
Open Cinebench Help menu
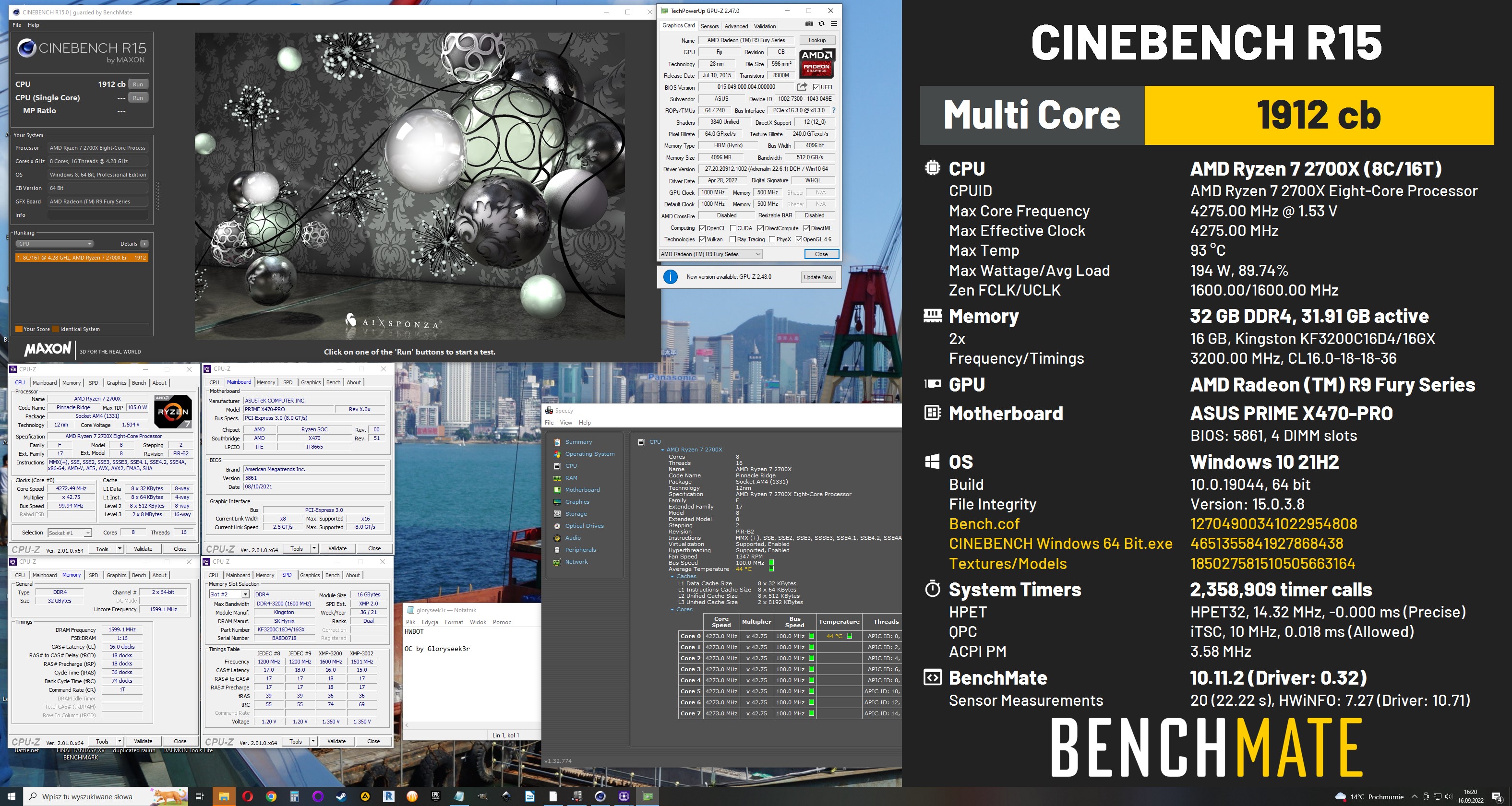[34, 24]
